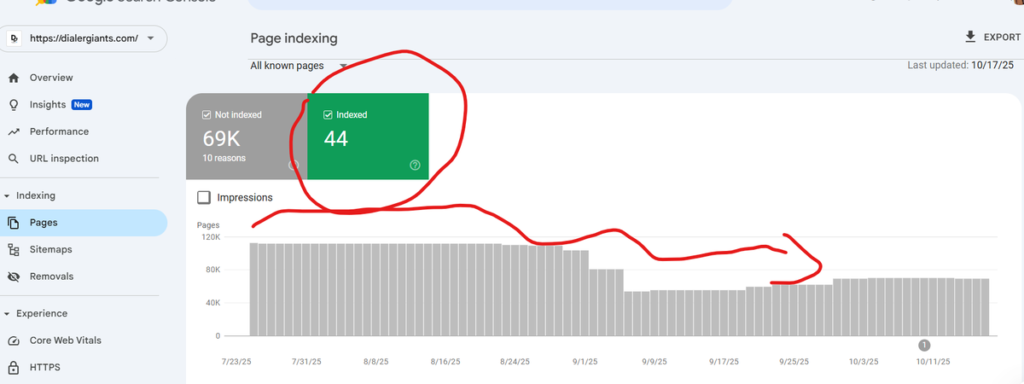Click the chart annotation marker 1

[x=924, y=345]
